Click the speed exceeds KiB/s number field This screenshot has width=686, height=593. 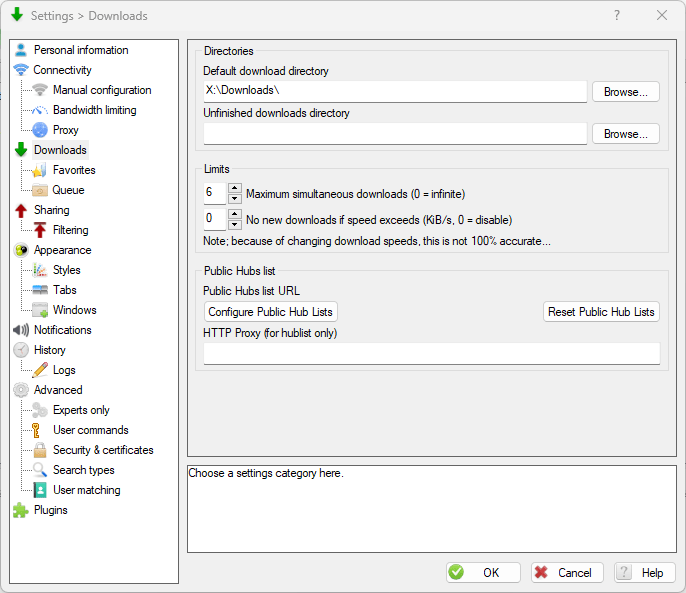click(x=215, y=219)
